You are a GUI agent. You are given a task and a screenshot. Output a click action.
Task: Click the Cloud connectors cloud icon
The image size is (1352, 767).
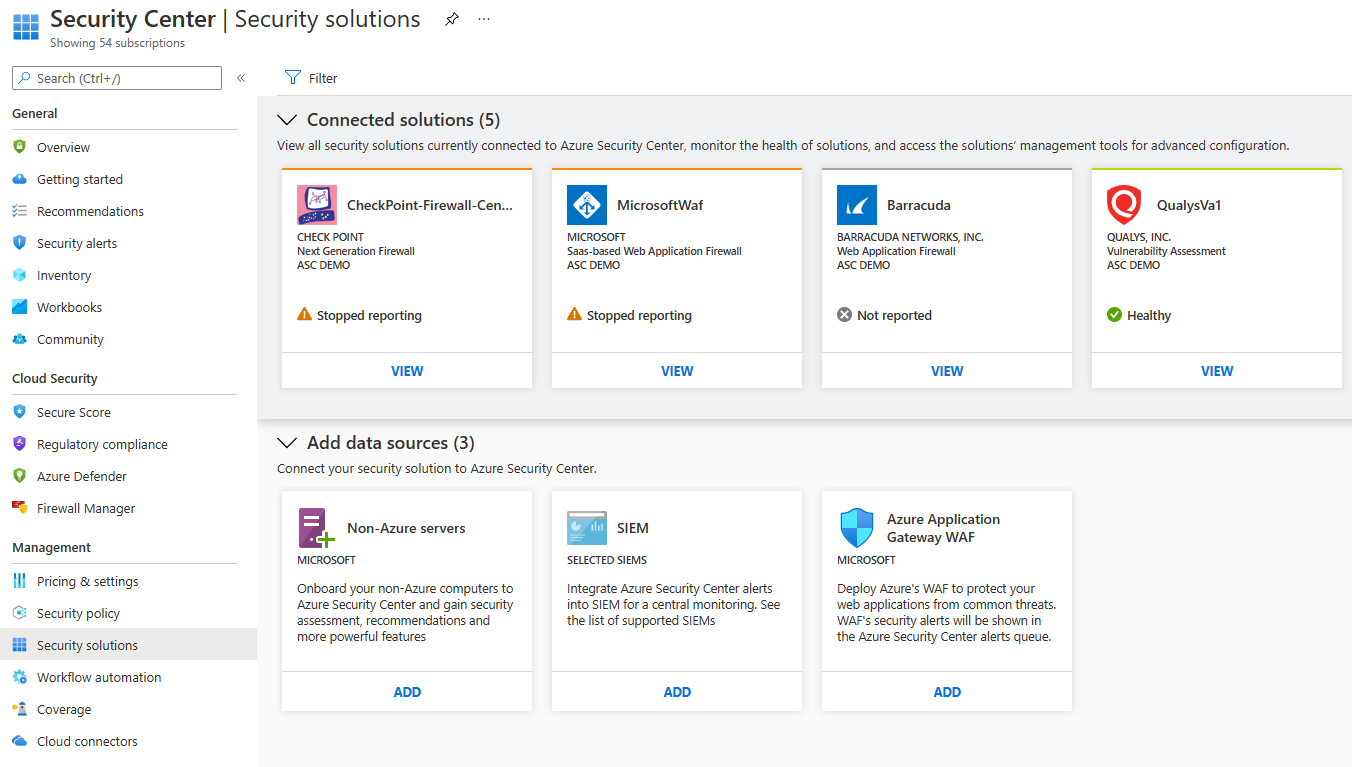coord(19,741)
